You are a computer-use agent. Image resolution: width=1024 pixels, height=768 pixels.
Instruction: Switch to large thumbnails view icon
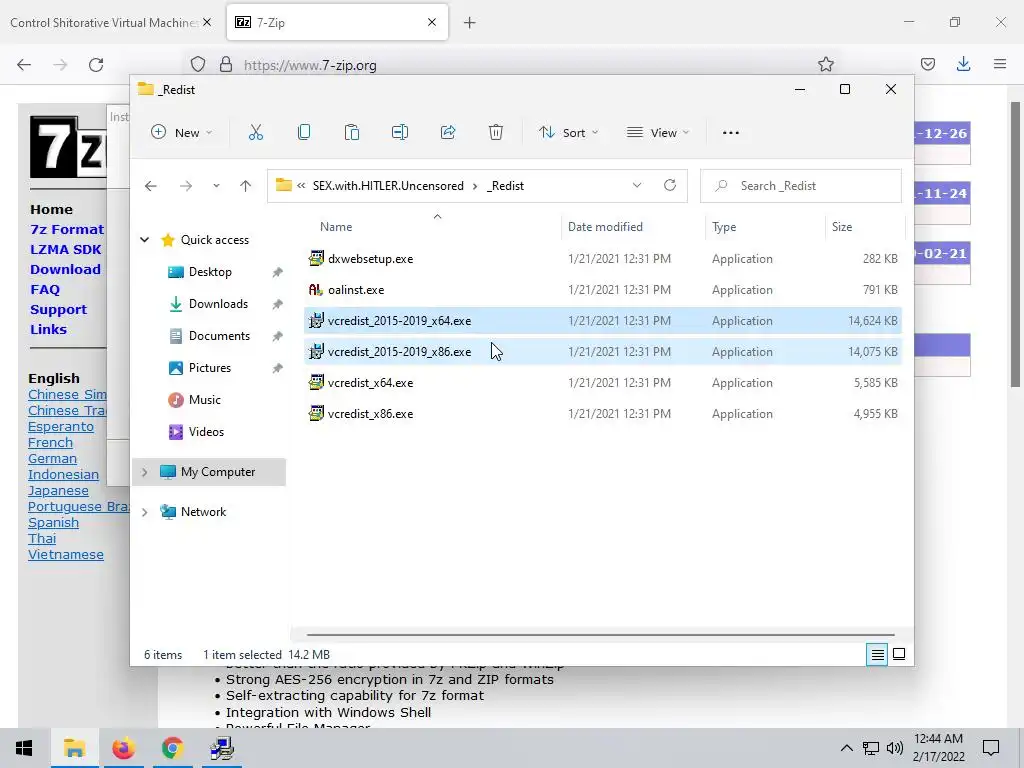899,654
